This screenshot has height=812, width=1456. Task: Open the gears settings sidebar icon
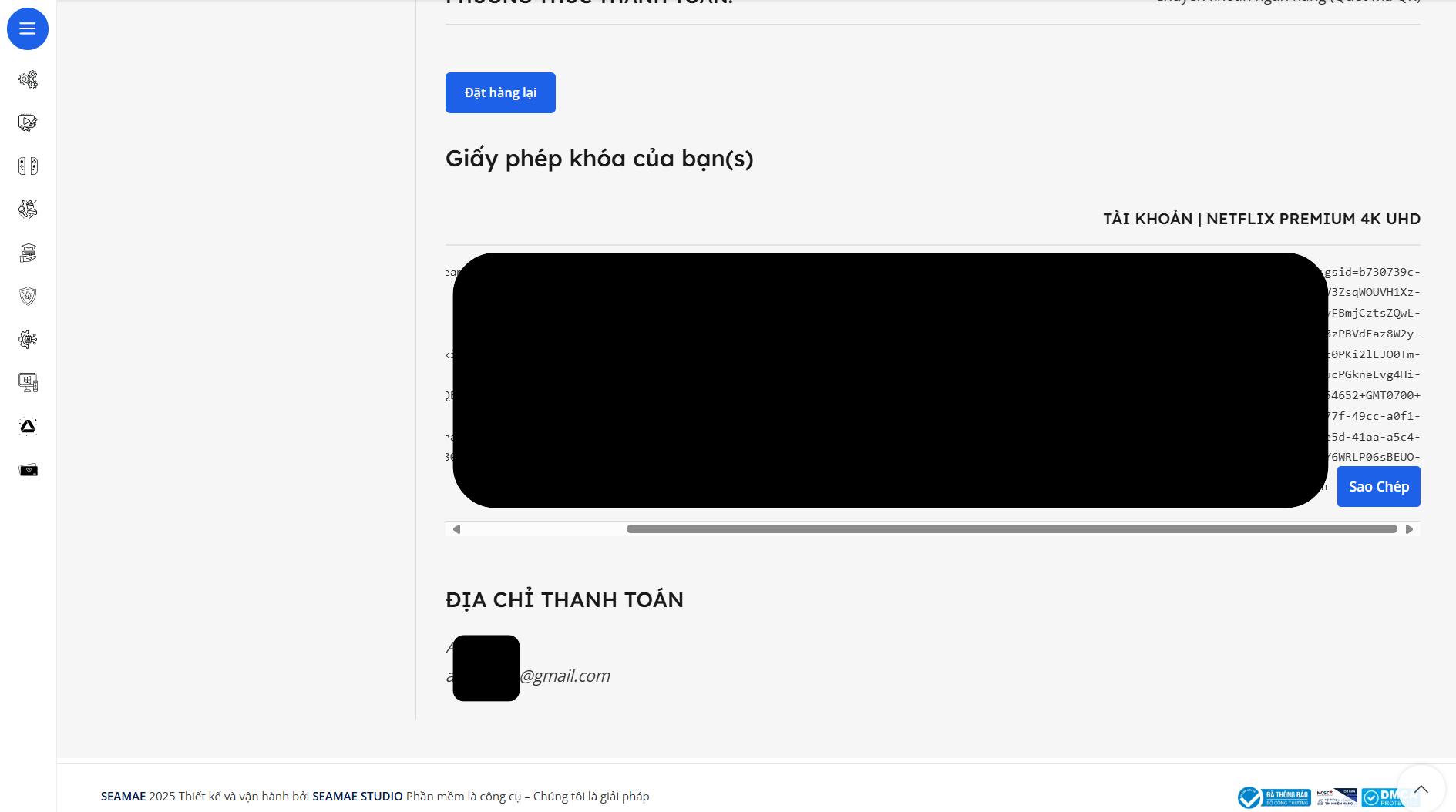28,80
